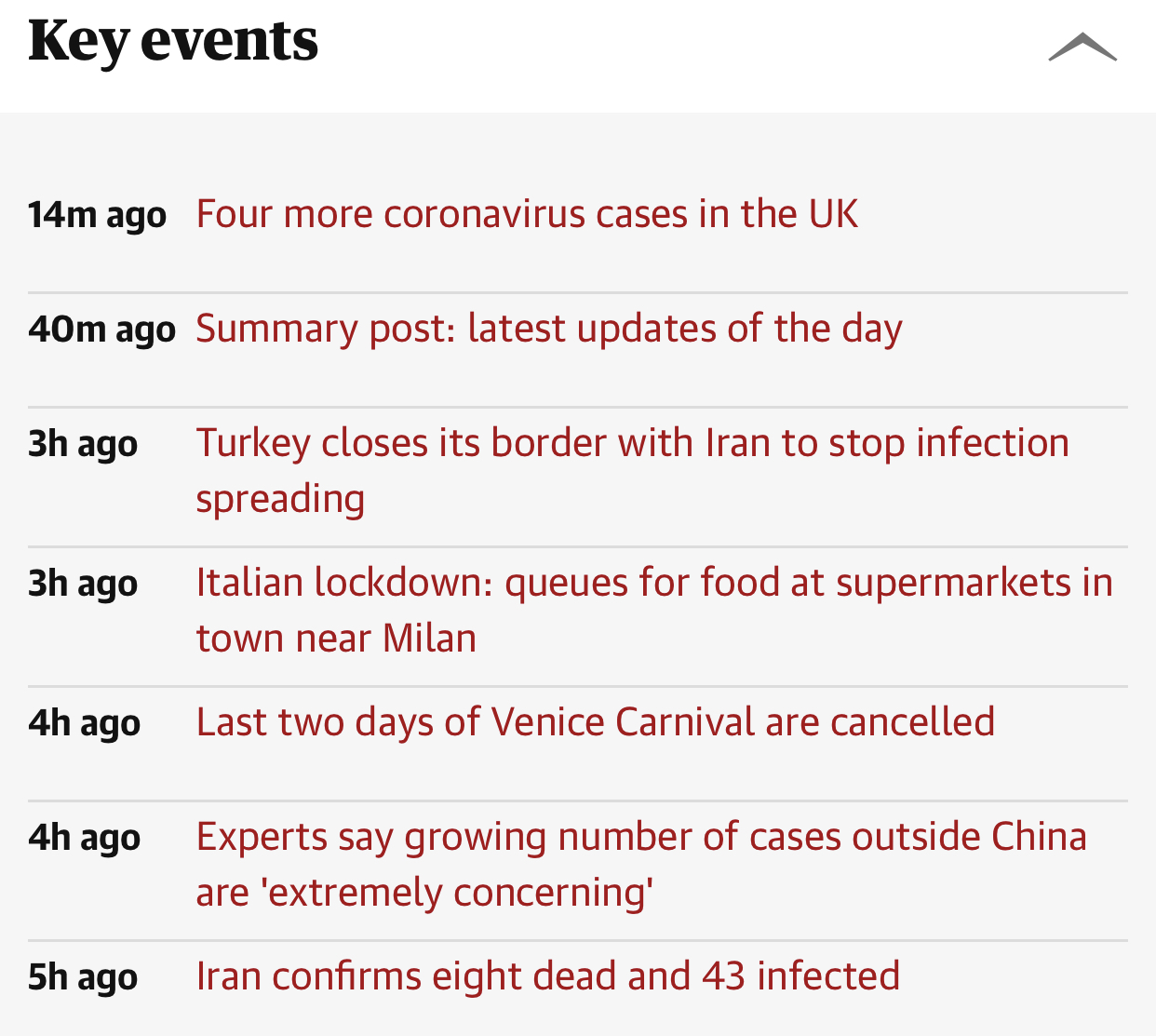Screen dimensions: 1156x1036
Task: Click '4h ago' timestamp next to Experts headline
Action: click(84, 838)
